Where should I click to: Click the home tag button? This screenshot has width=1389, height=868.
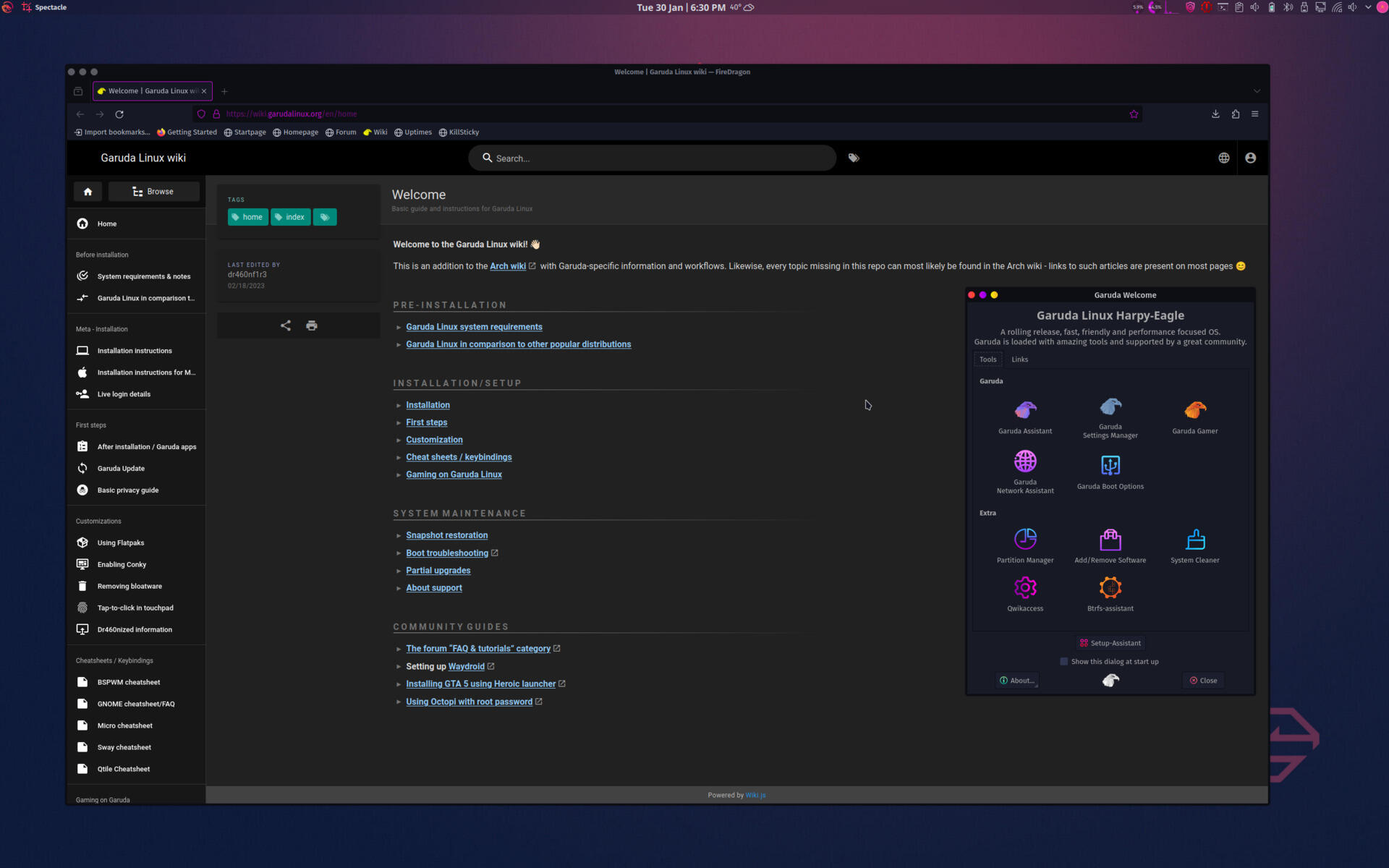pos(248,217)
